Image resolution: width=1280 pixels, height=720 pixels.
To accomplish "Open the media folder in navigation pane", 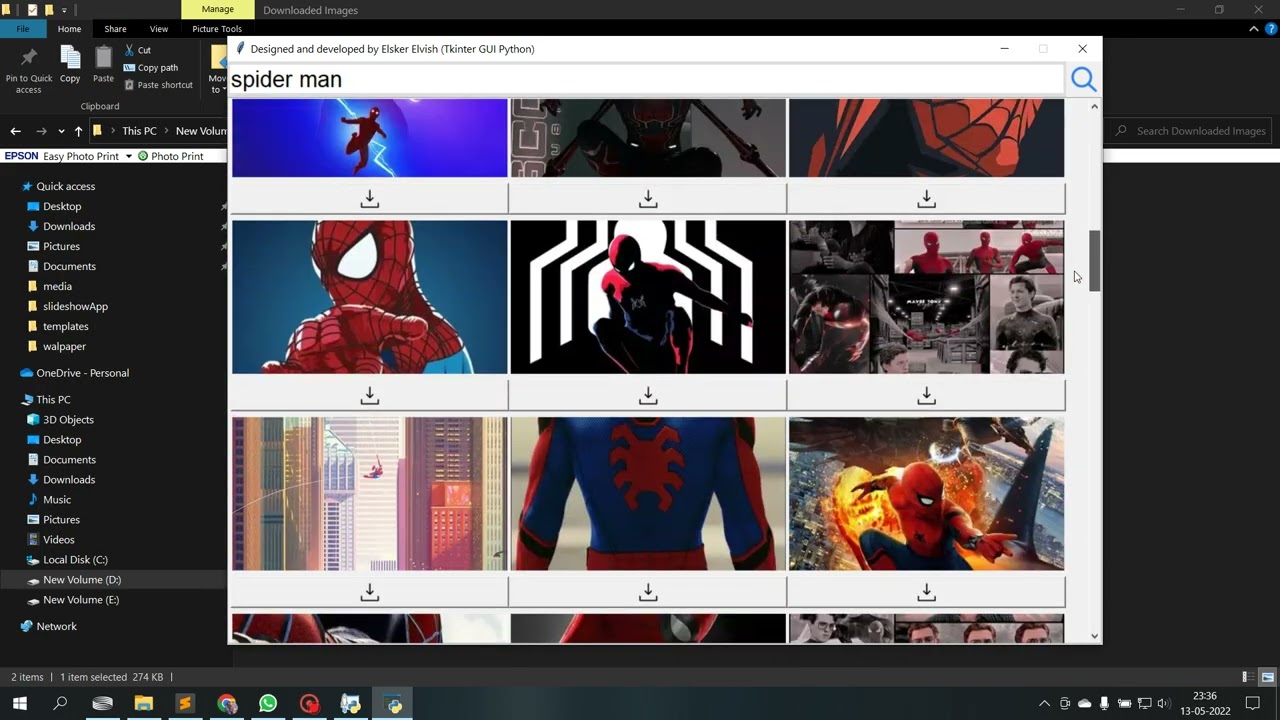I will pos(57,286).
